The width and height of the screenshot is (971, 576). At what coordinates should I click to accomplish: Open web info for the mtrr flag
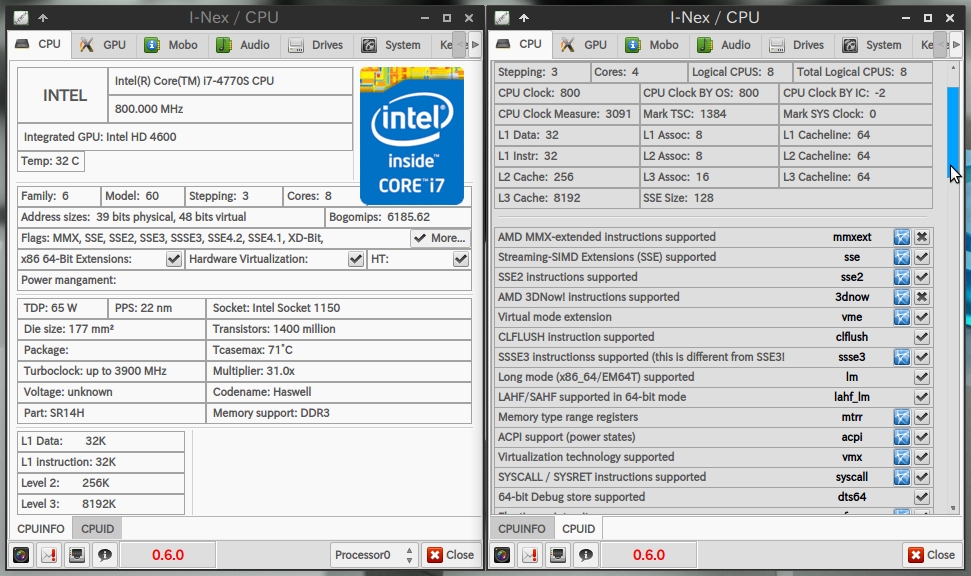902,417
